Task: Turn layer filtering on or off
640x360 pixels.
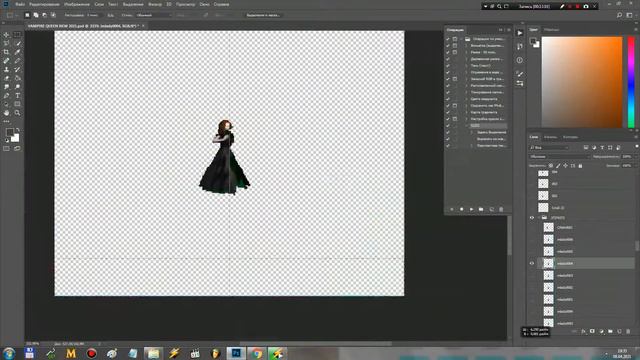Action: coord(636,147)
